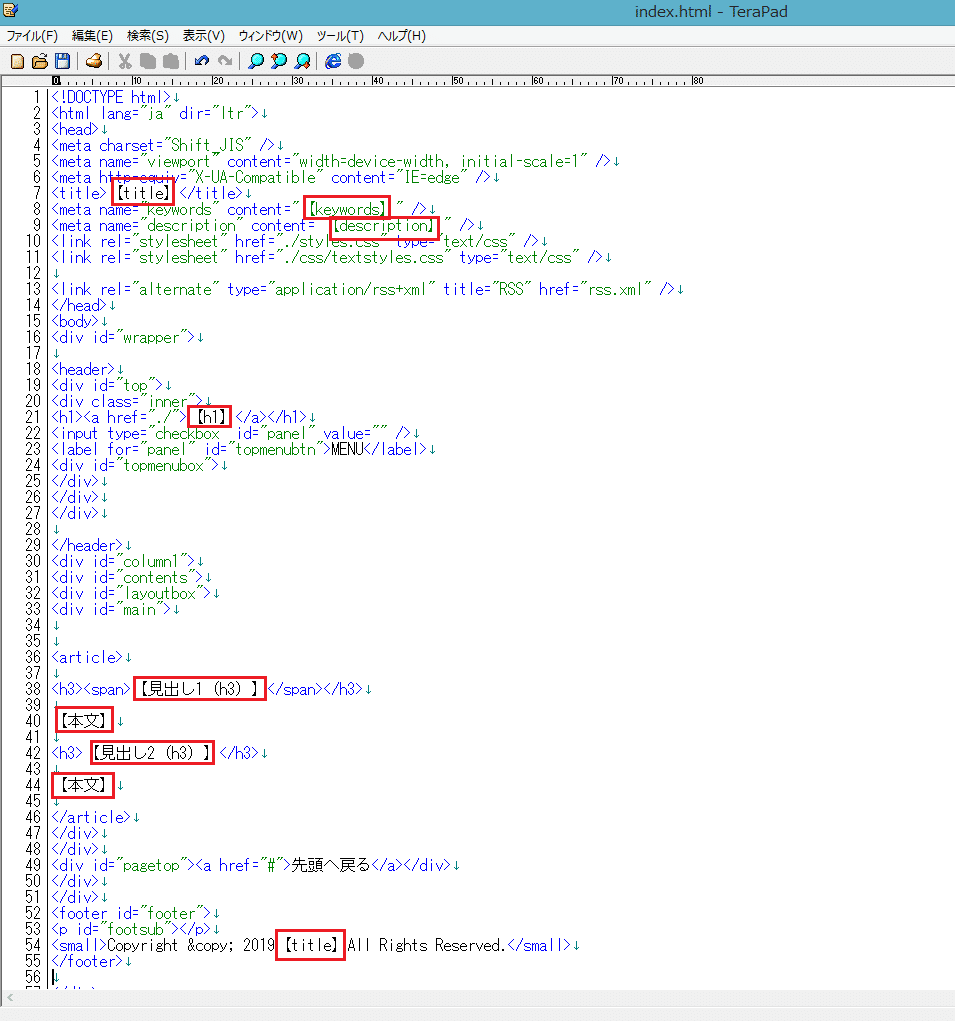
Task: Open the ウィンドウ(W) menu
Action: [270, 36]
